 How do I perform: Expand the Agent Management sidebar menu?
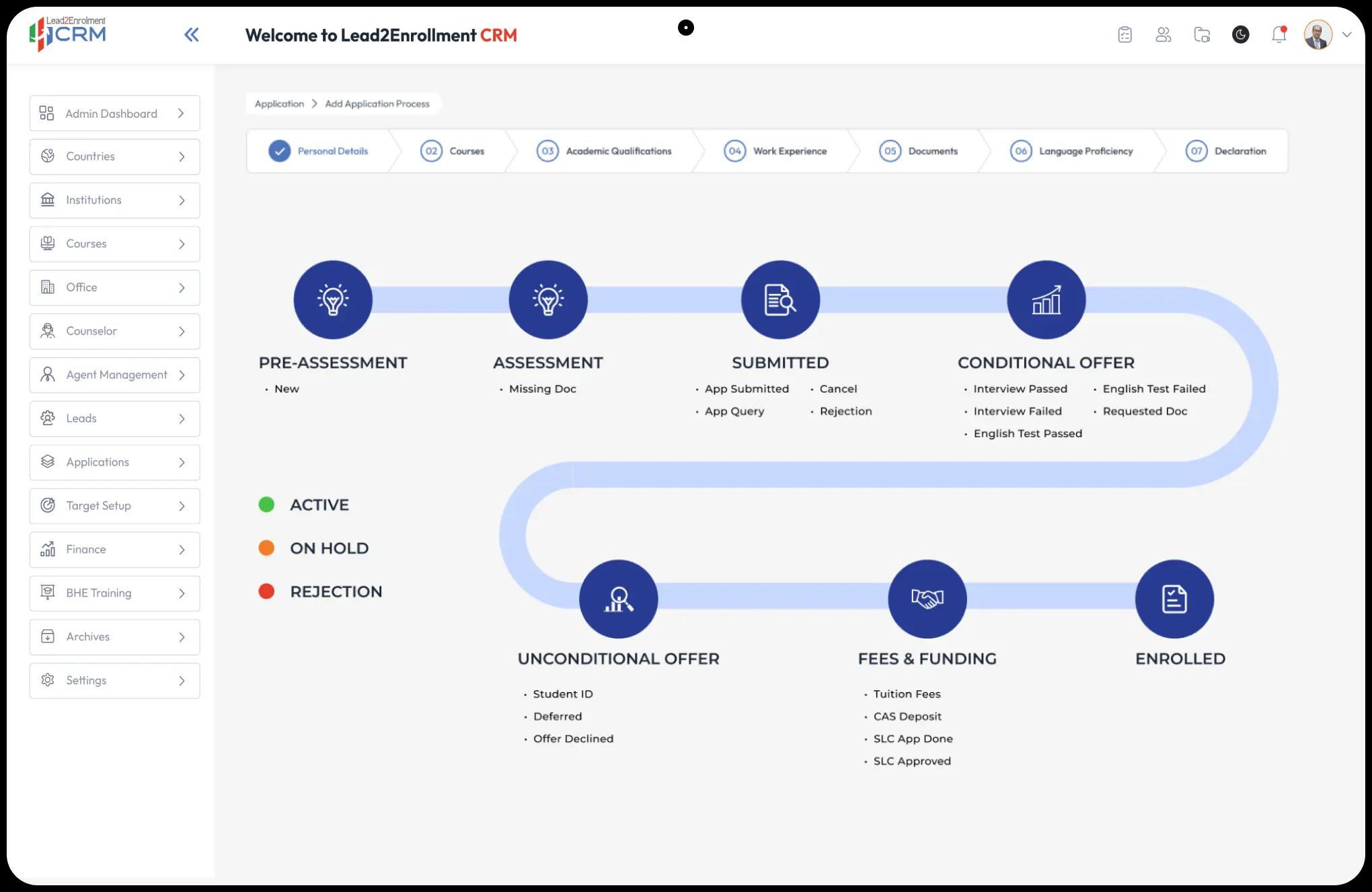click(x=115, y=375)
